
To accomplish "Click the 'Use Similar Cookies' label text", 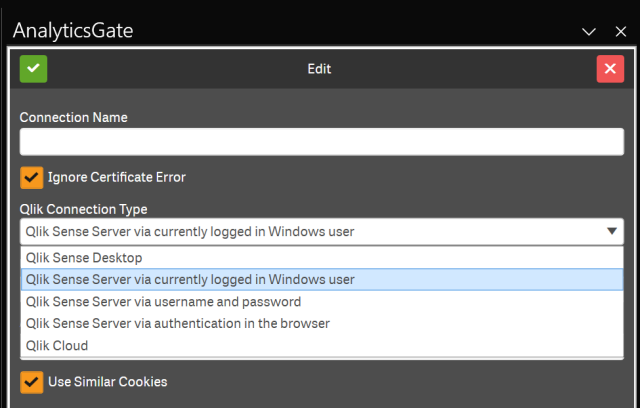I will pos(107,381).
